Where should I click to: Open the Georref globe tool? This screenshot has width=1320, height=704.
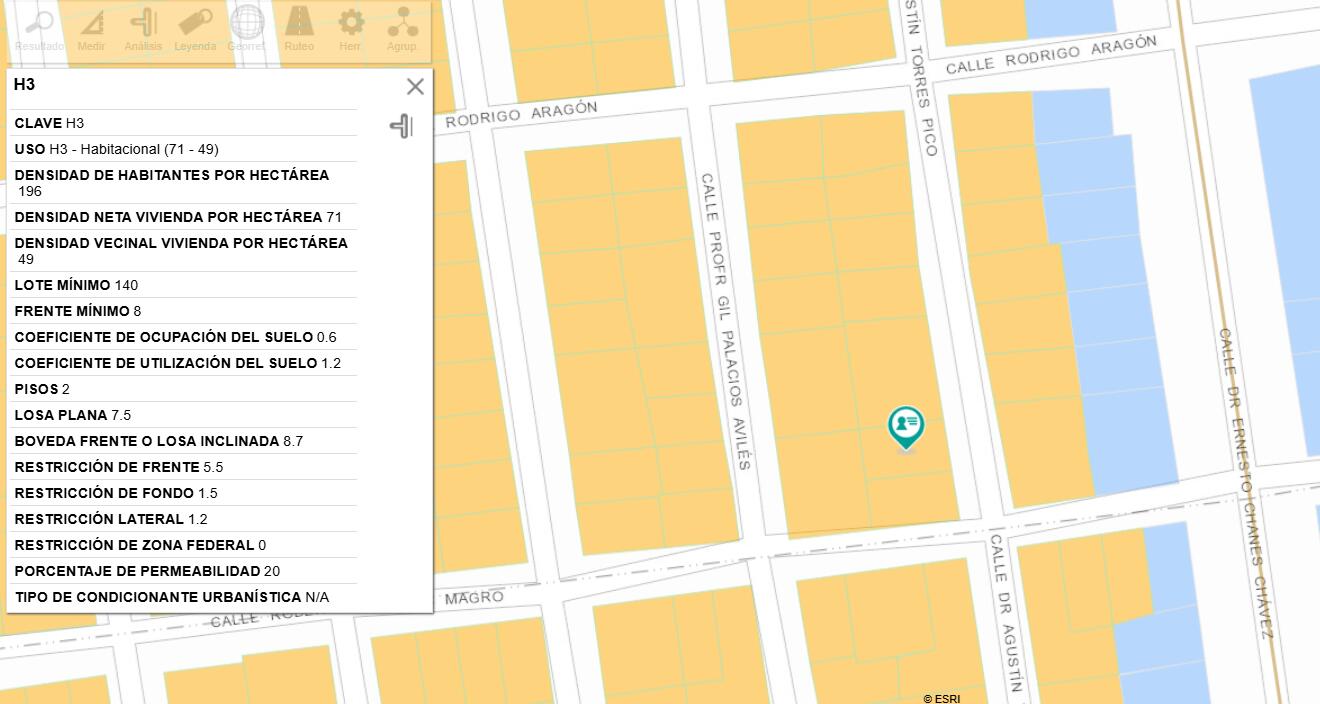247,30
